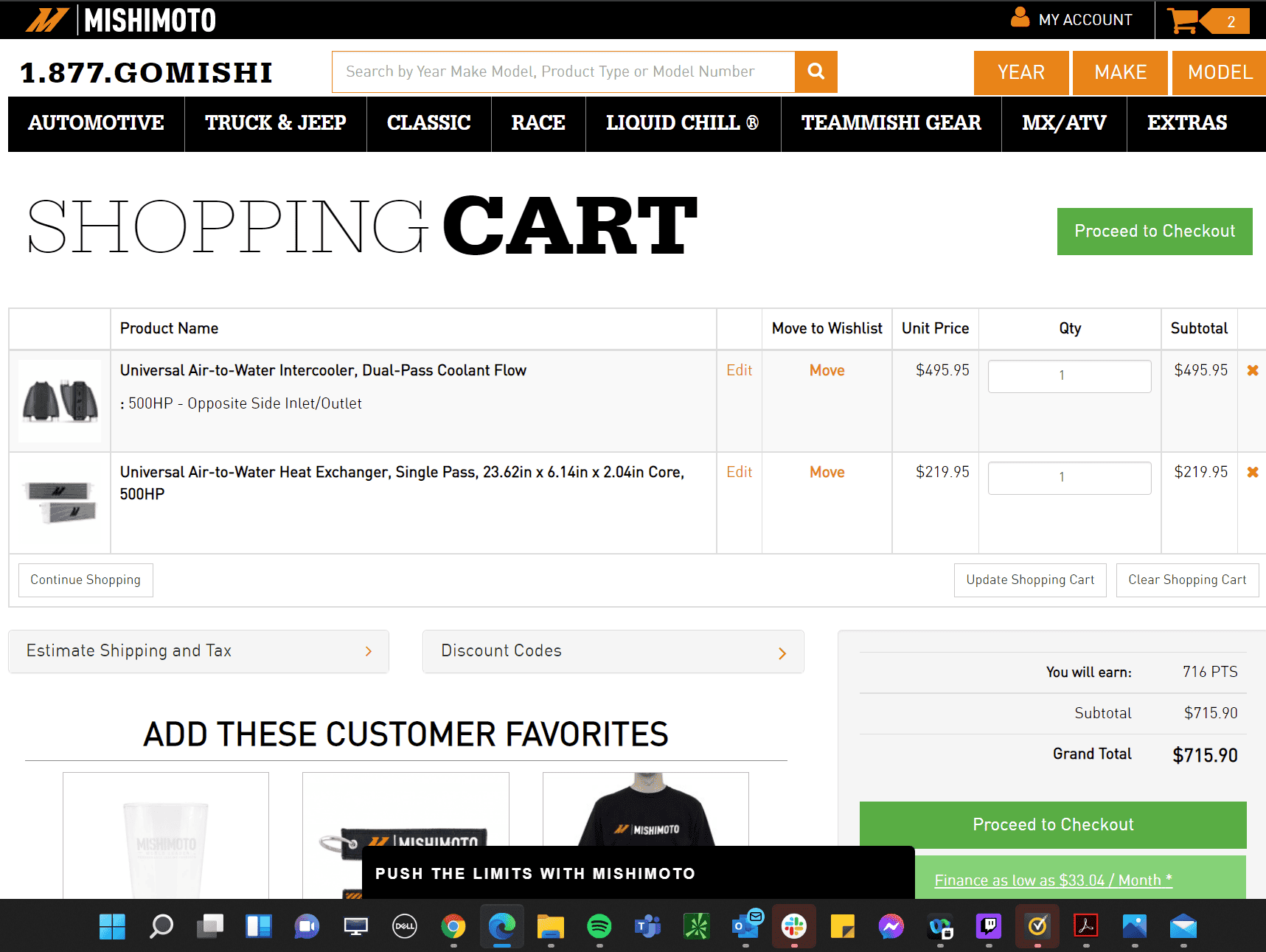Open Sticky Notes from taskbar
This screenshot has width=1266, height=952.
click(x=843, y=926)
